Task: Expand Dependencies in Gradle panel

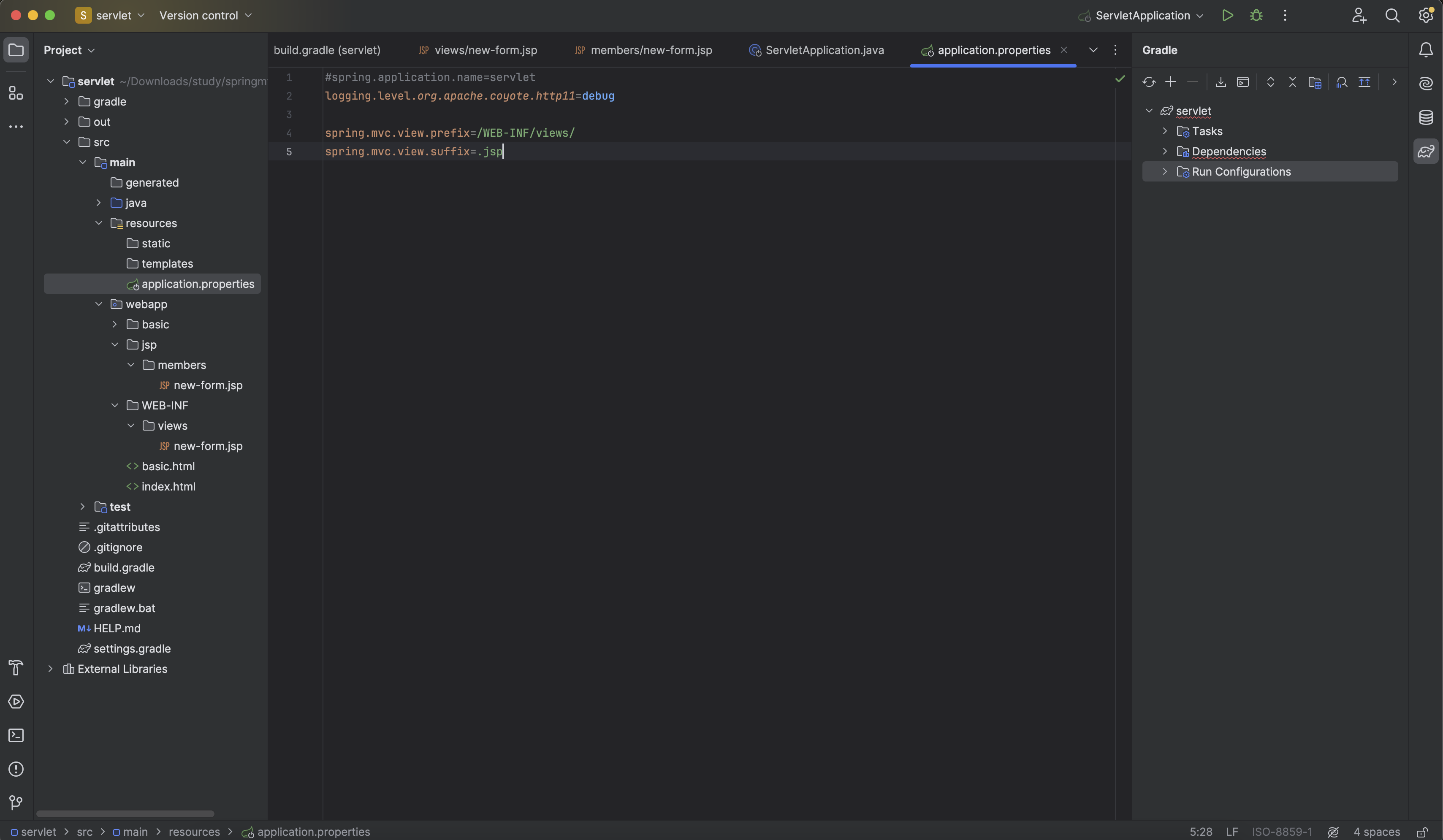Action: click(1165, 151)
